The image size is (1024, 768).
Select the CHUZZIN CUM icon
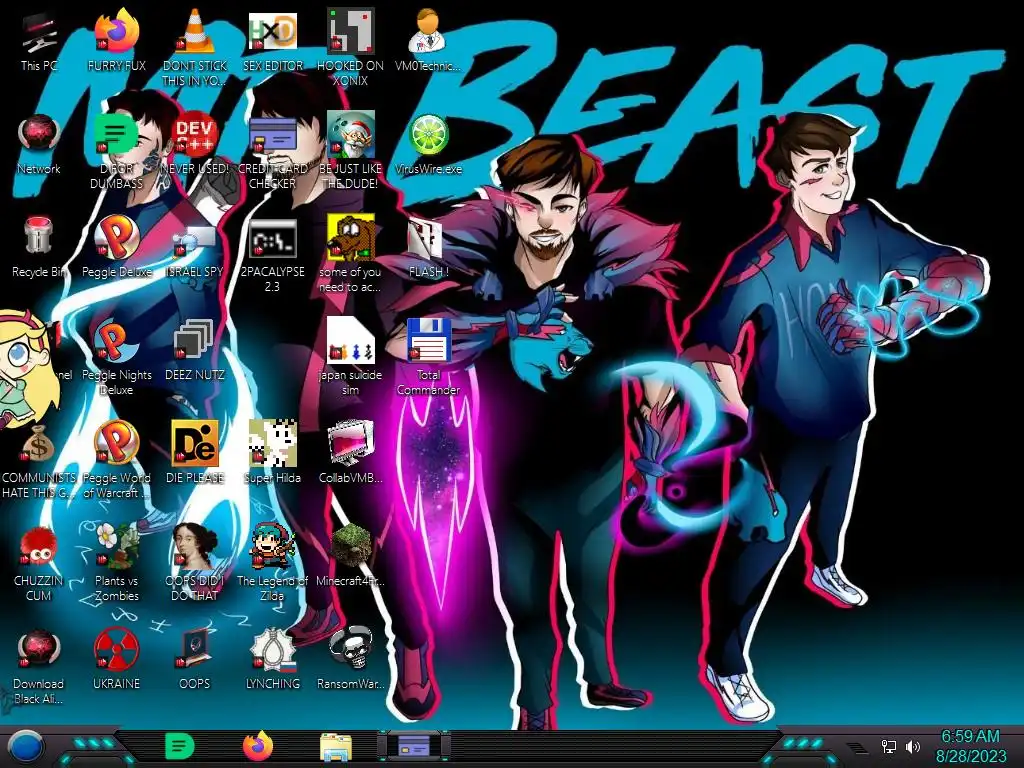click(x=39, y=547)
